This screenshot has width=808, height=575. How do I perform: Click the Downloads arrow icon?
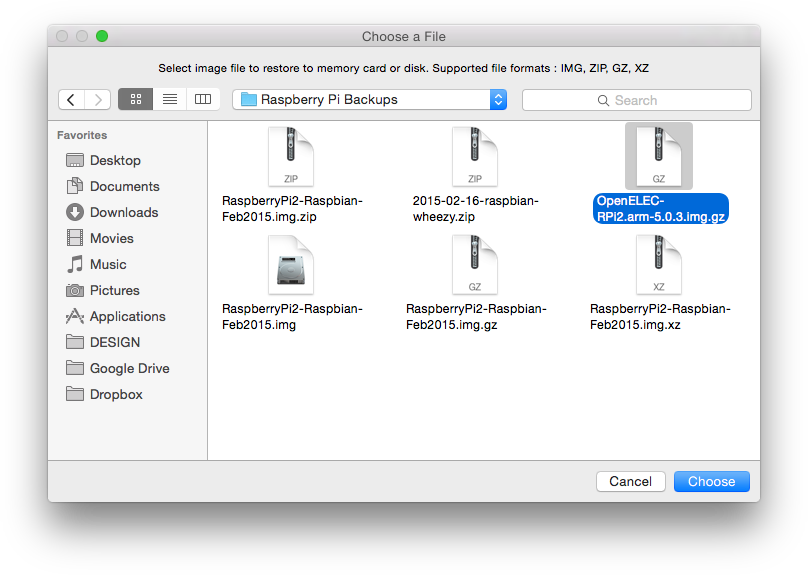pos(75,212)
